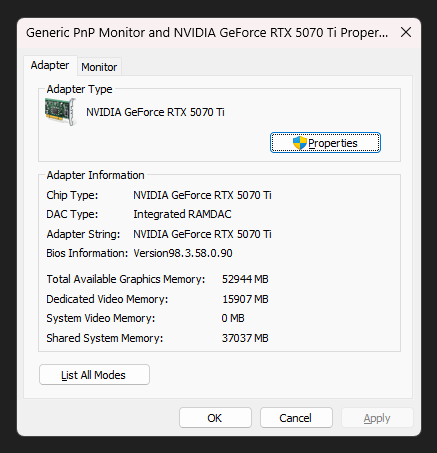Click the 37037 MB shared memory value
The image size is (437, 453).
coord(245,338)
